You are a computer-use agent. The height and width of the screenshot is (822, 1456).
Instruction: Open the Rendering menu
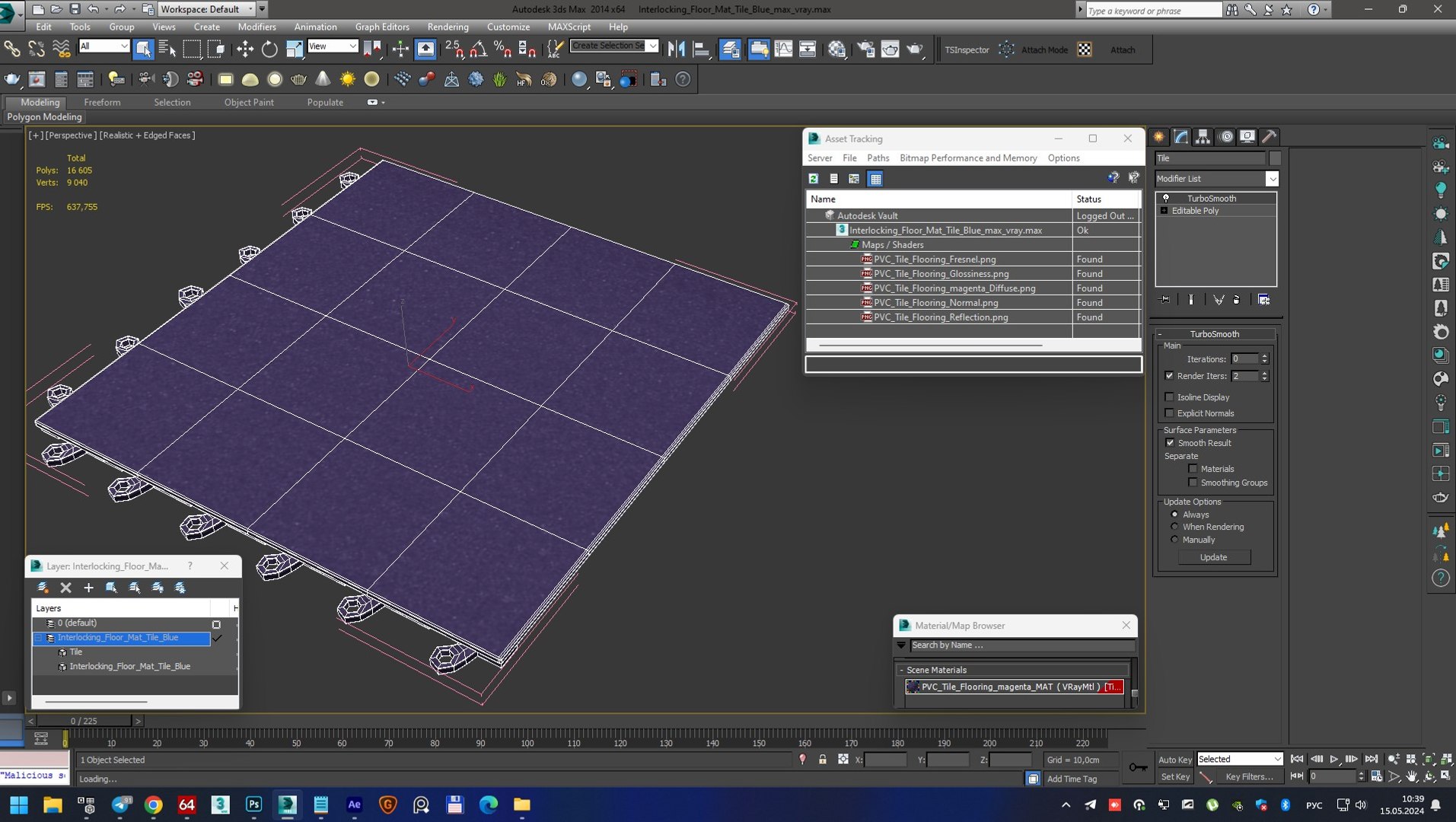(x=448, y=27)
